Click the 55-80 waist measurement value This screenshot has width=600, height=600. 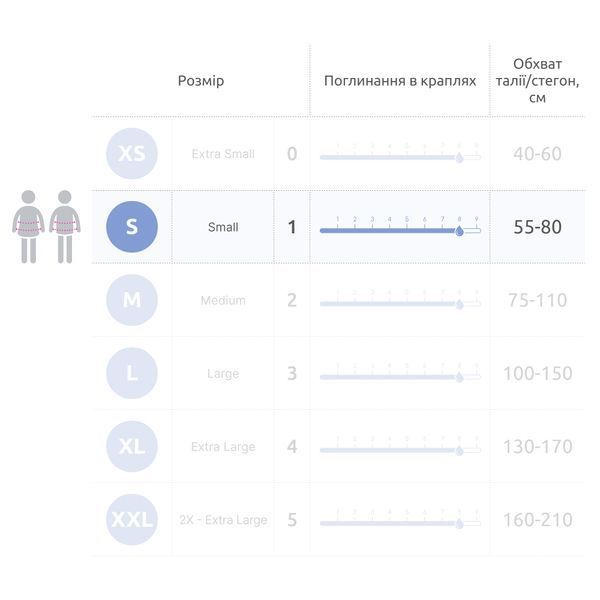(538, 227)
